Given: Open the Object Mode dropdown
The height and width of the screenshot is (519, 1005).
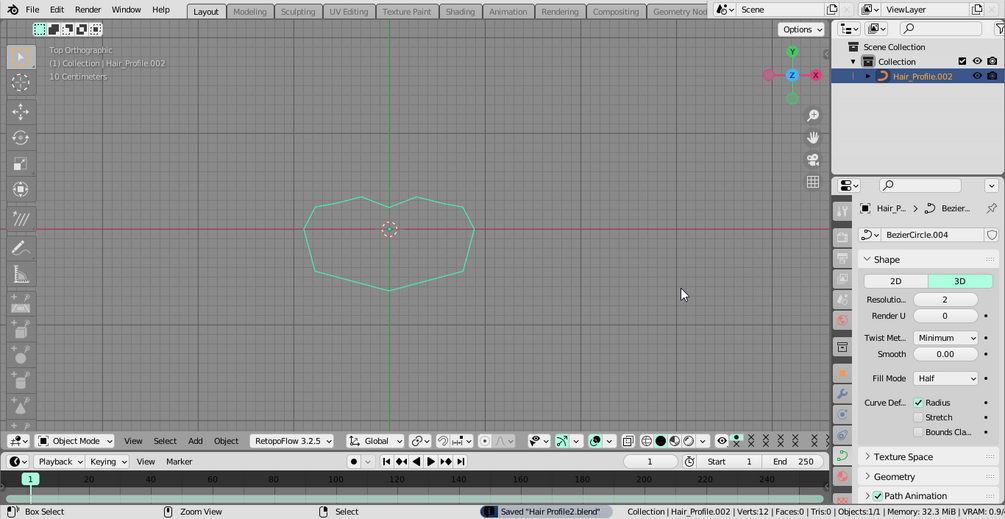Looking at the screenshot, I should point(75,441).
